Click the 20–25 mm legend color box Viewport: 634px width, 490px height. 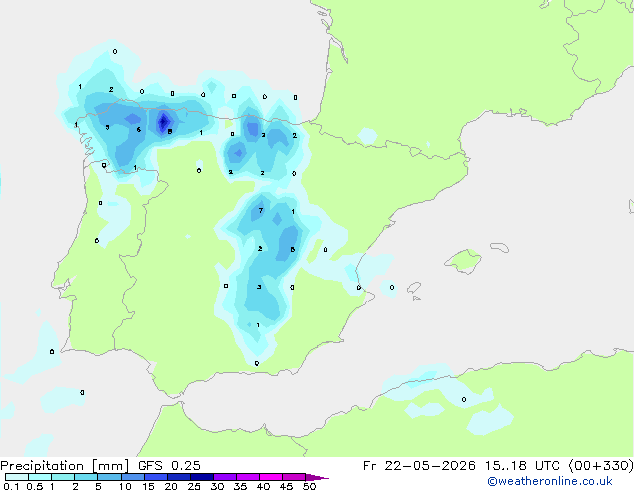click(x=178, y=477)
